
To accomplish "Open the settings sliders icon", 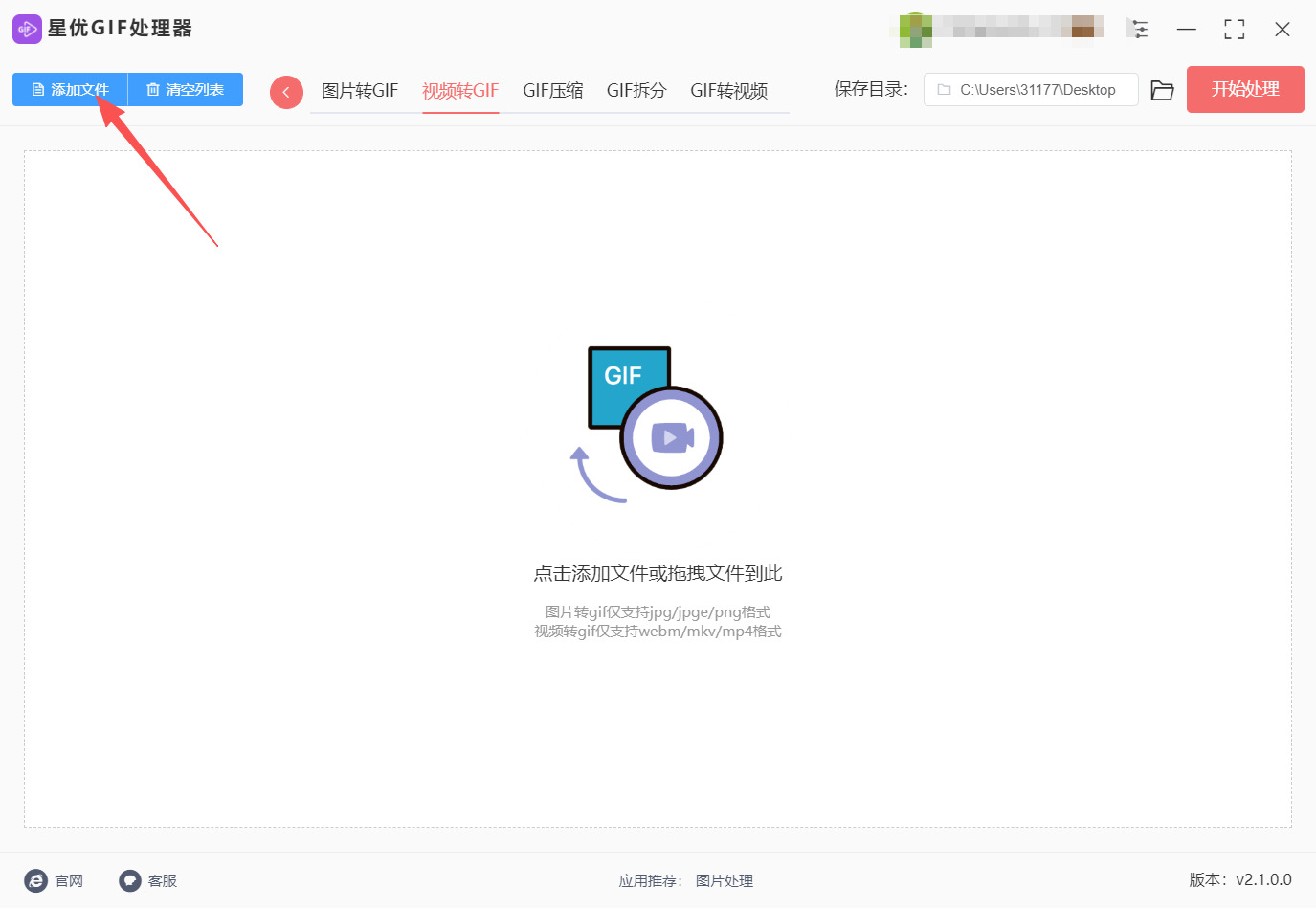I will point(1138,29).
